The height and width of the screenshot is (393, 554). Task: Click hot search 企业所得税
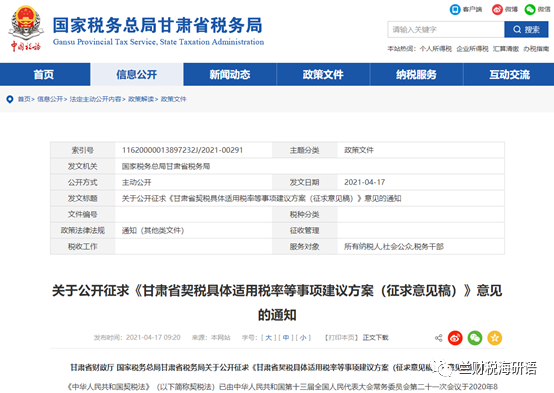[x=472, y=49]
